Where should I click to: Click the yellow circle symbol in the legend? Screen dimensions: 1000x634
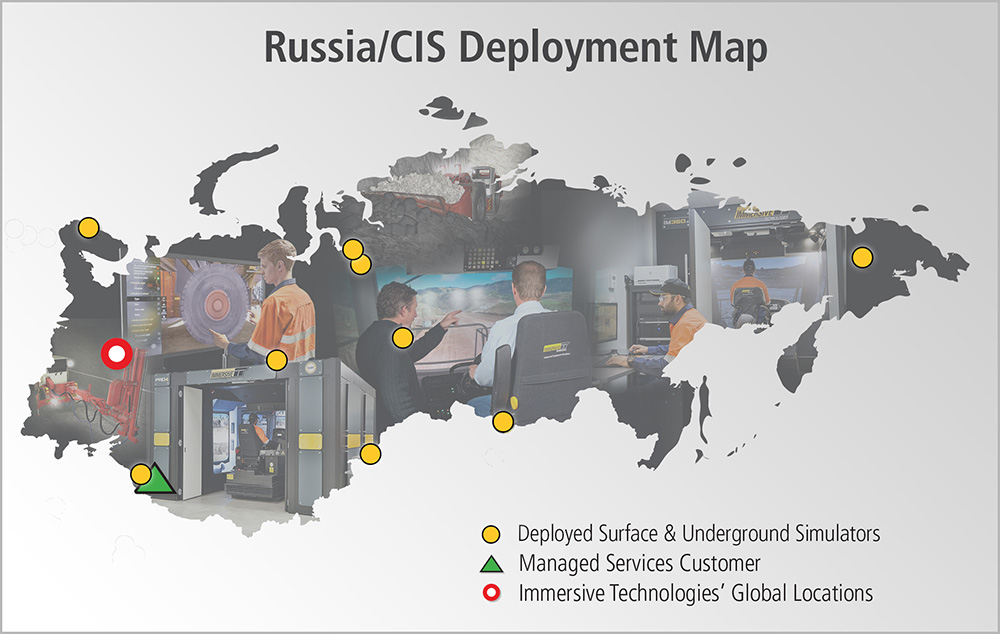tap(491, 533)
